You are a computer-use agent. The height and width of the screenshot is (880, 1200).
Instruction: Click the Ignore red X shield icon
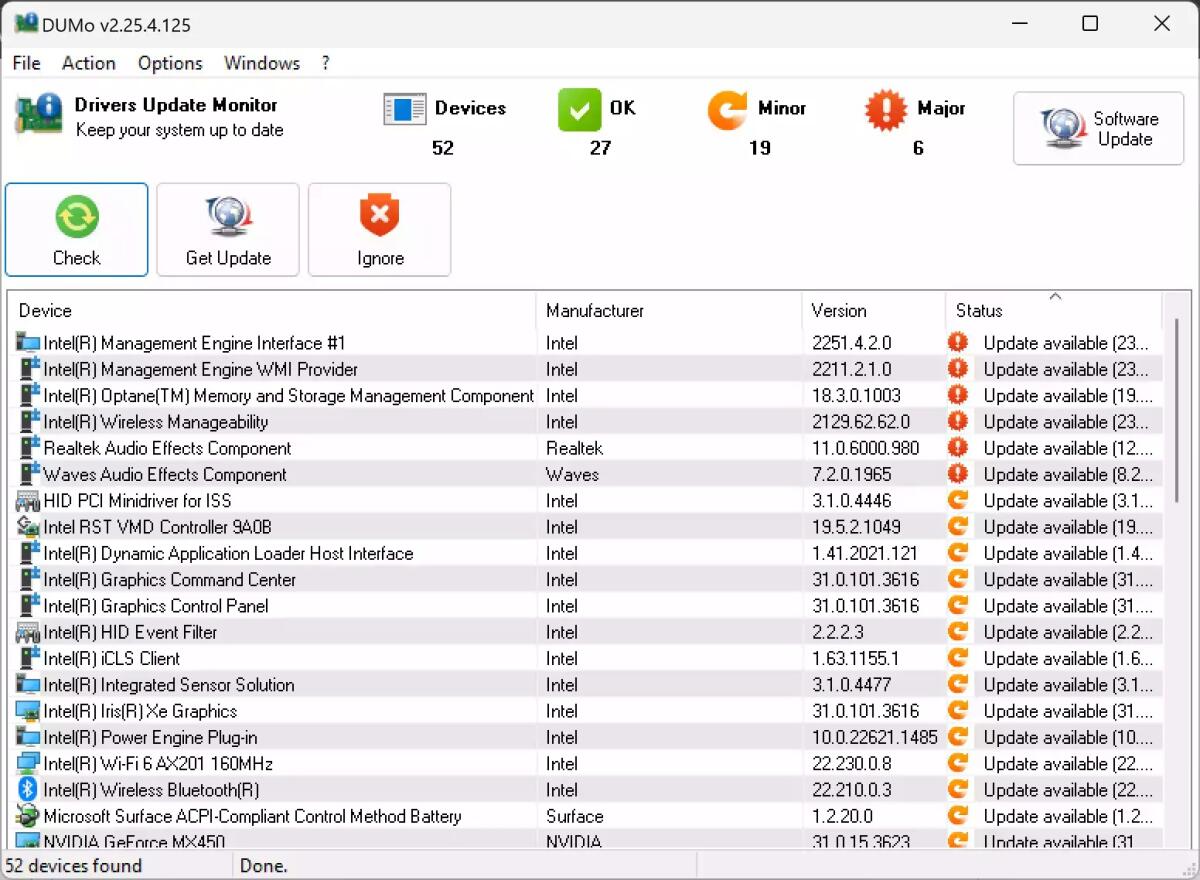[379, 214]
